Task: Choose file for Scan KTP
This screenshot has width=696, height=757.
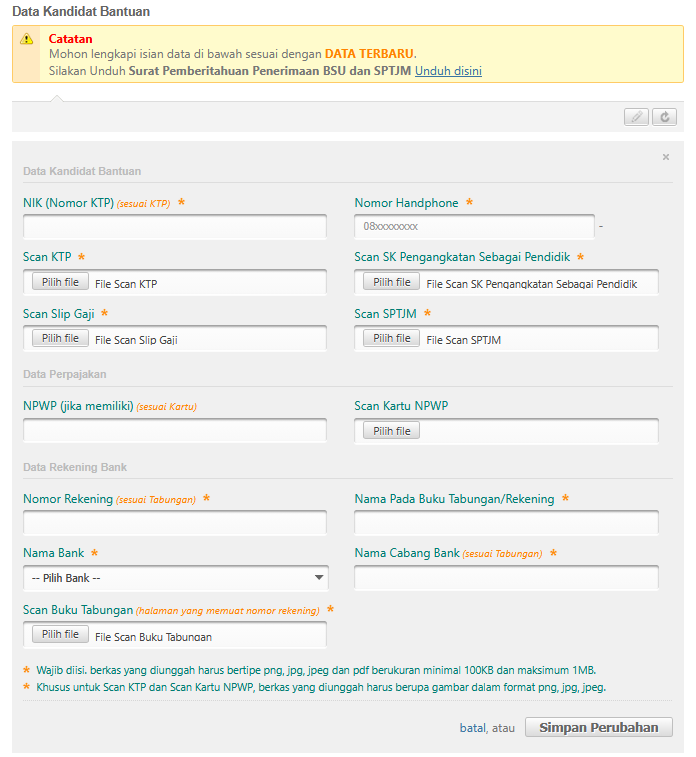Action: pyautogui.click(x=61, y=282)
